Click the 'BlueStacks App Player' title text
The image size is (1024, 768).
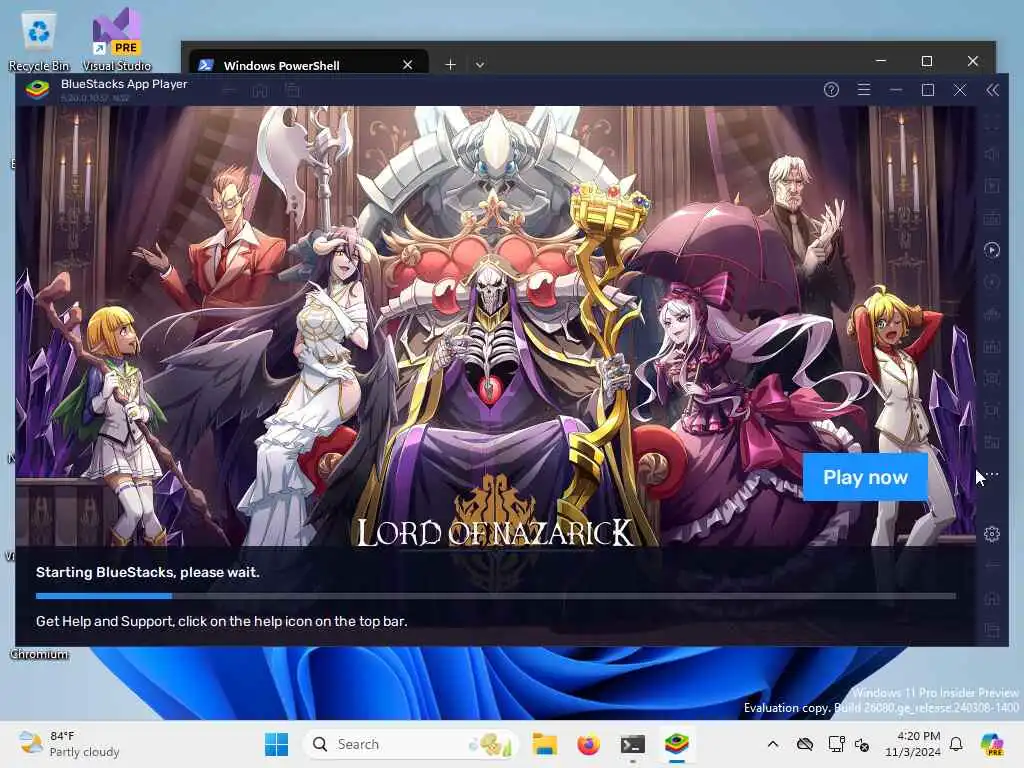[124, 84]
